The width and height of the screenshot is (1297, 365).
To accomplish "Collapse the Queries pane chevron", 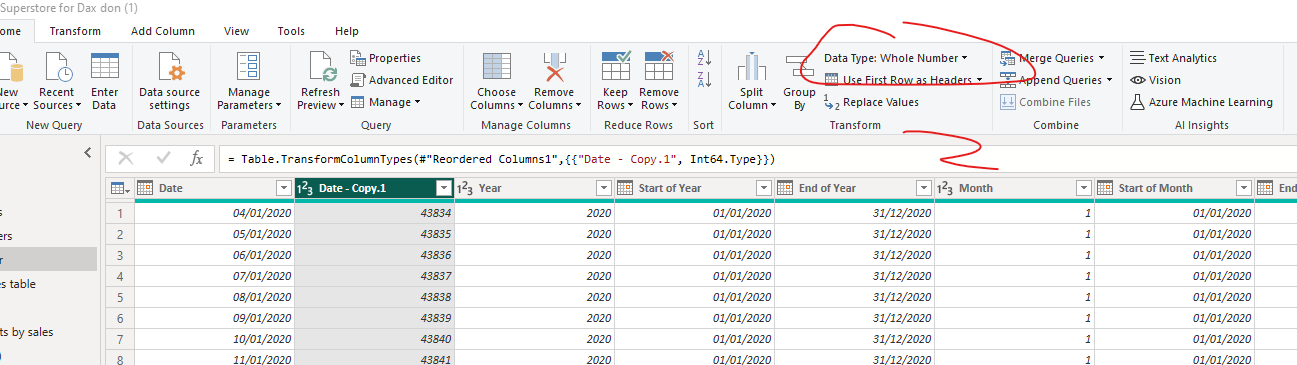I will (87, 153).
